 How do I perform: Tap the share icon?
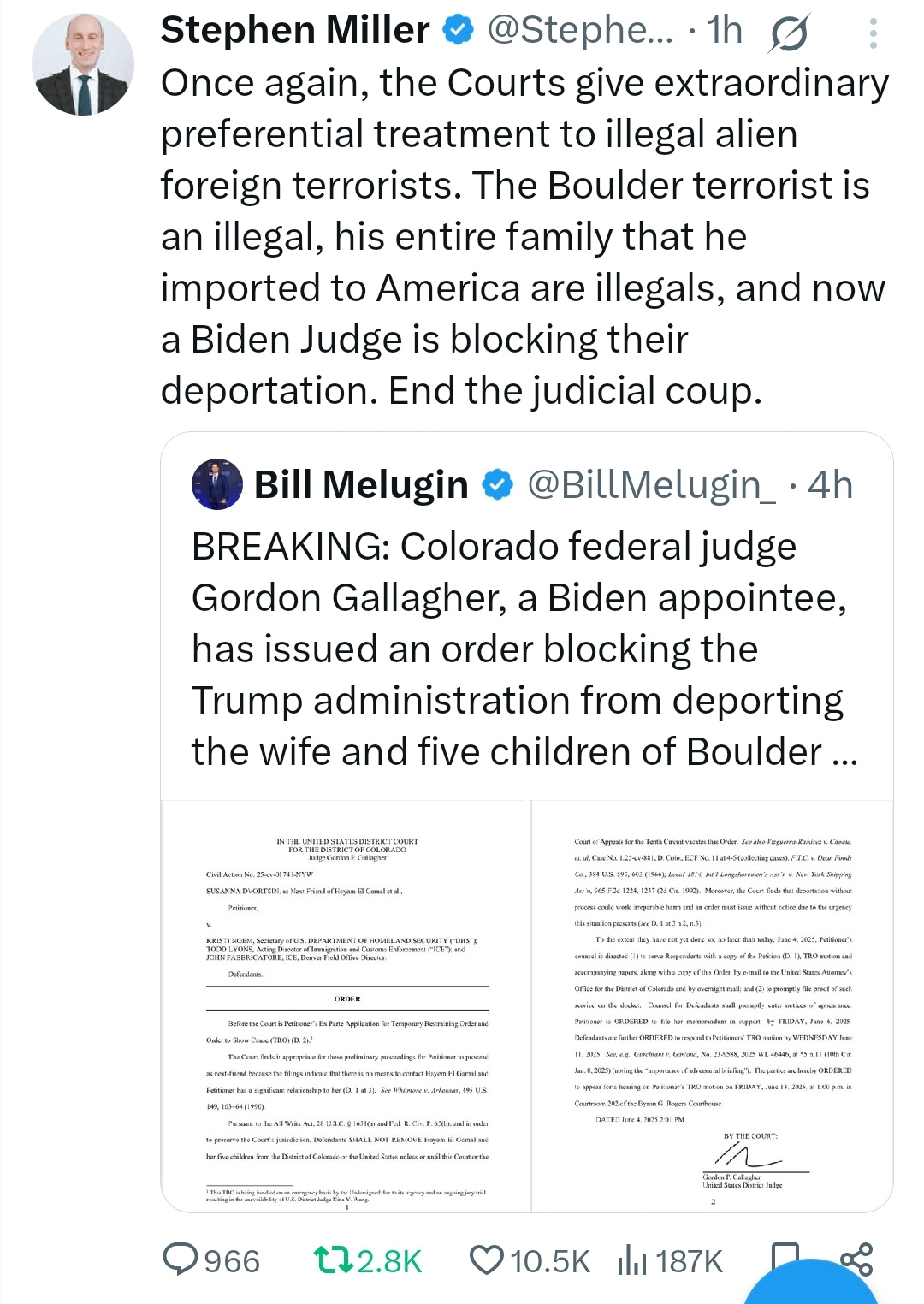pyautogui.click(x=856, y=1258)
